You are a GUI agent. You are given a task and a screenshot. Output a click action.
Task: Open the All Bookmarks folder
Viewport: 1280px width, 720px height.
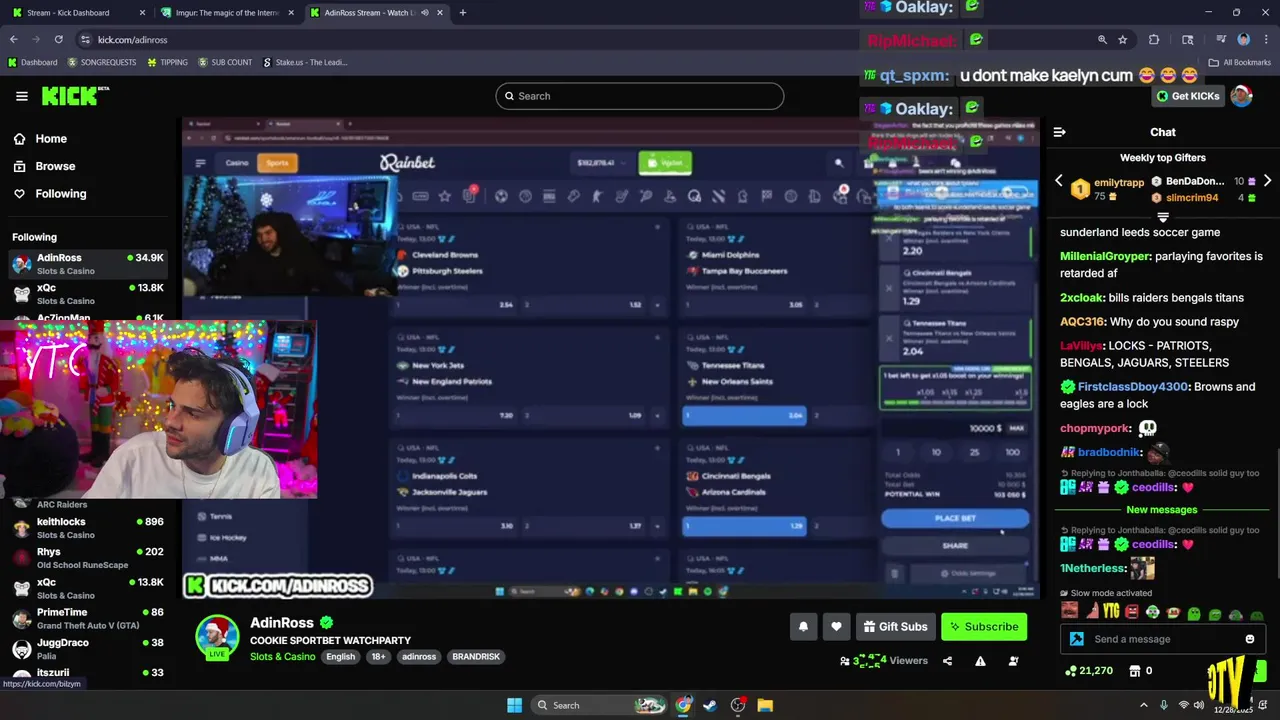tap(1240, 62)
